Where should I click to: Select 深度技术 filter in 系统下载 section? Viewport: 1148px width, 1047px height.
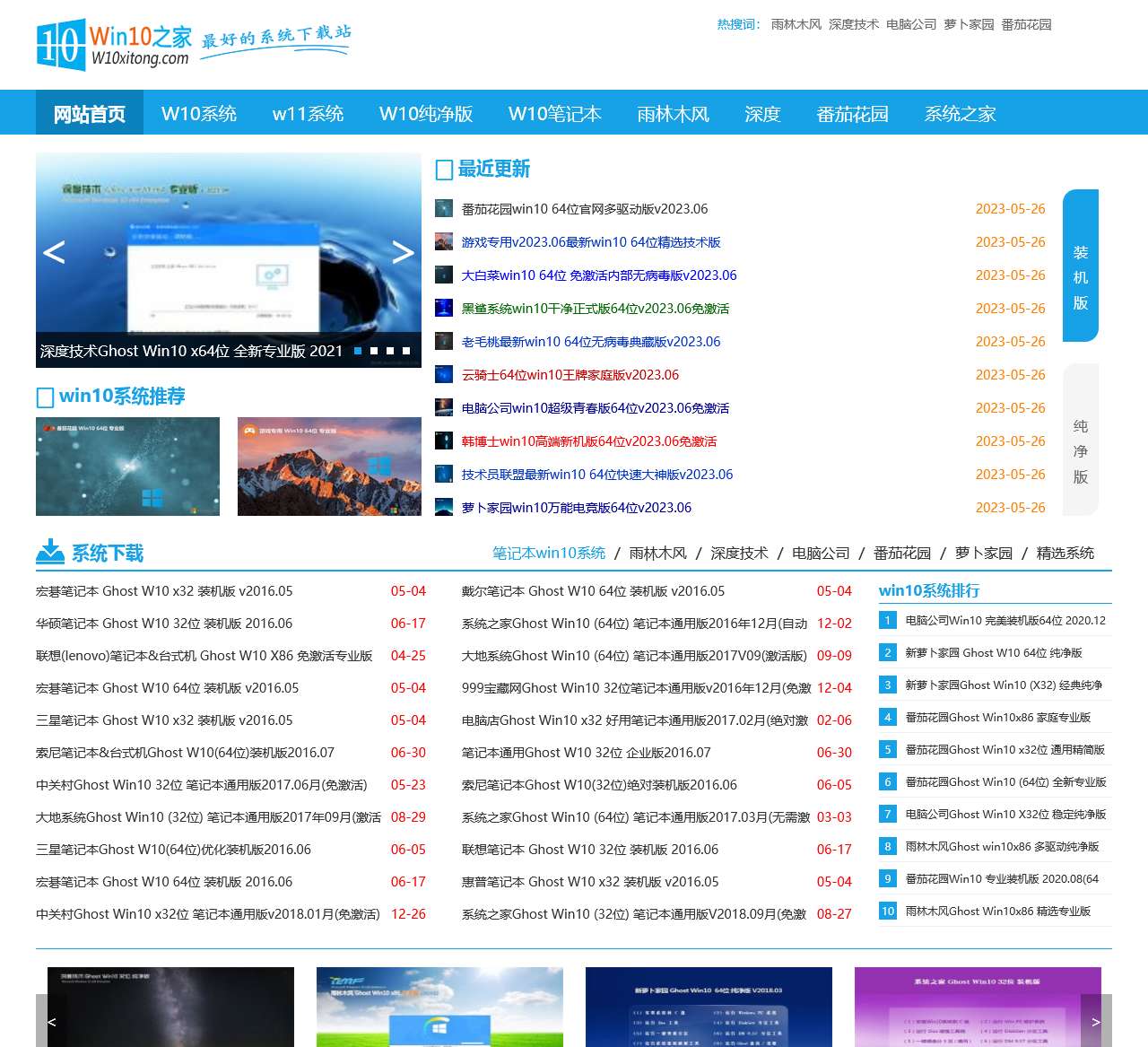738,553
